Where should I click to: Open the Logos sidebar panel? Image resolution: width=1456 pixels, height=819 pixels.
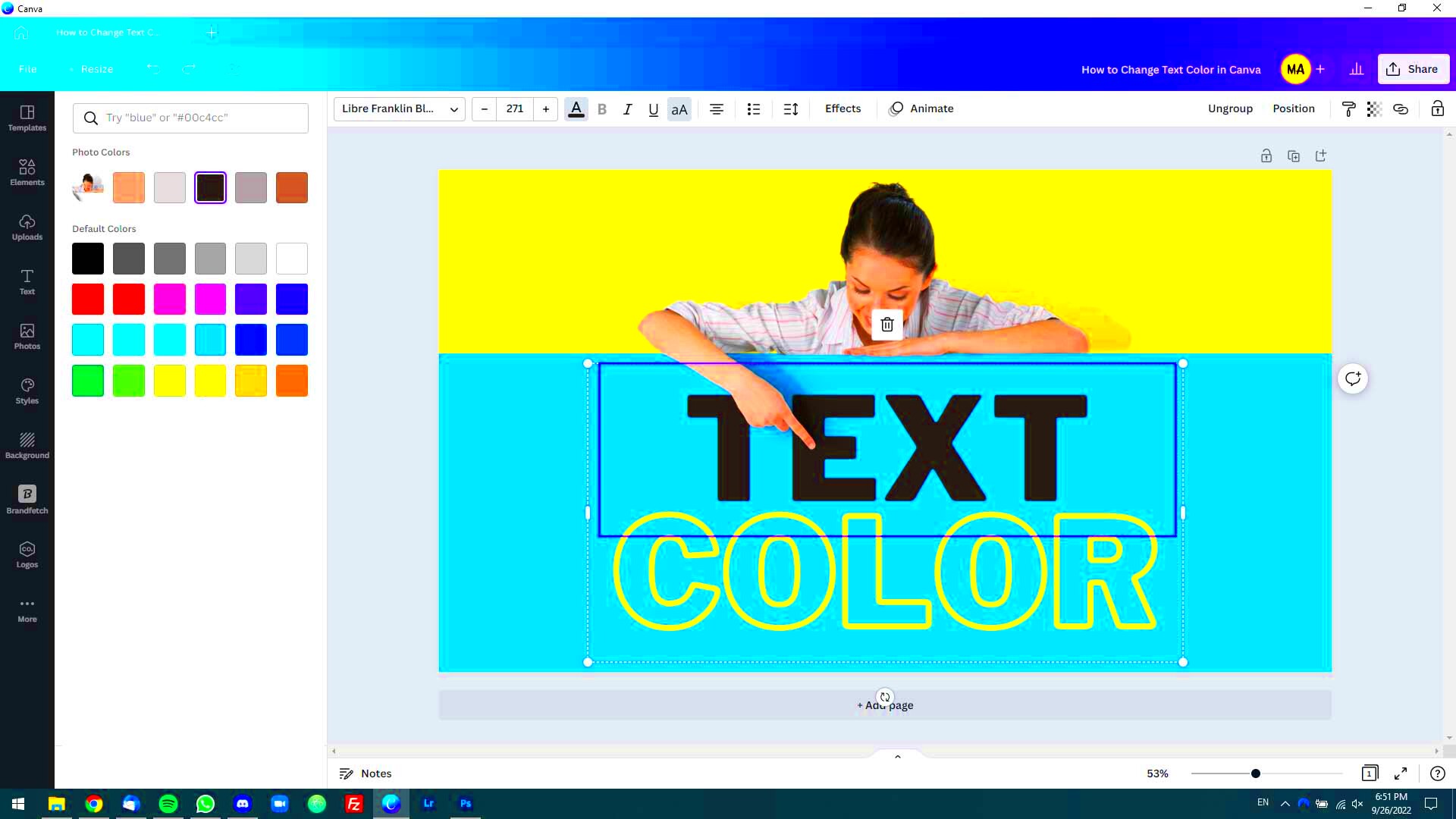27,555
